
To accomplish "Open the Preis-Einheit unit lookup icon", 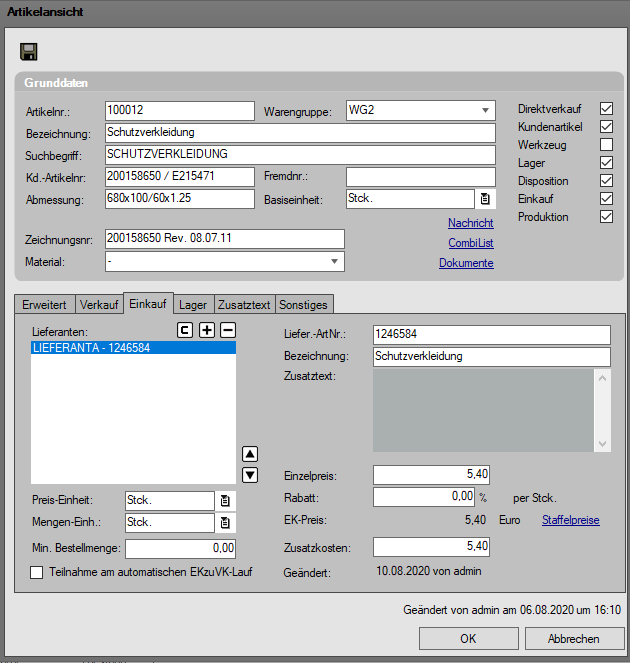I will [x=225, y=501].
